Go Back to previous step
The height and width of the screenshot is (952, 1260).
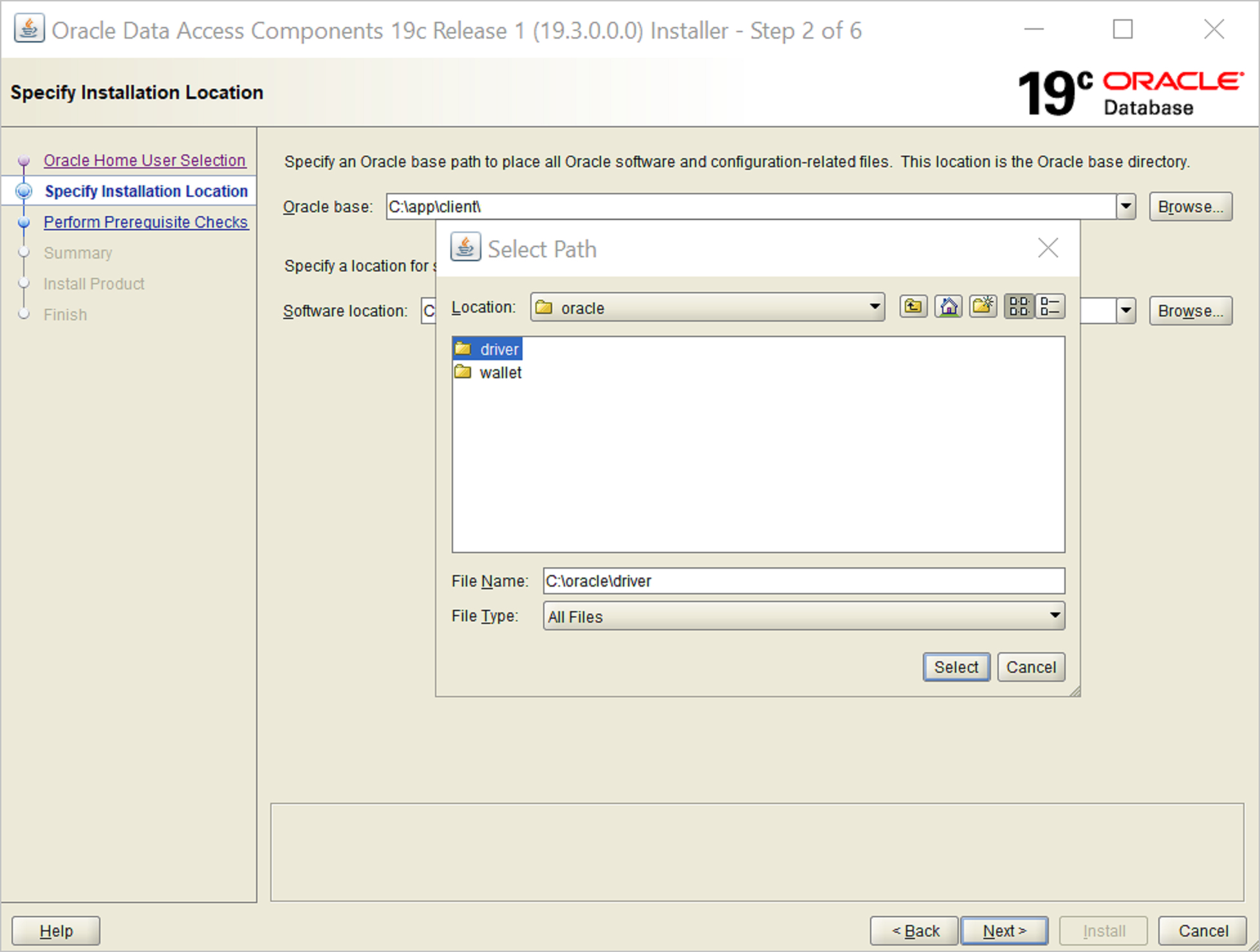point(914,930)
